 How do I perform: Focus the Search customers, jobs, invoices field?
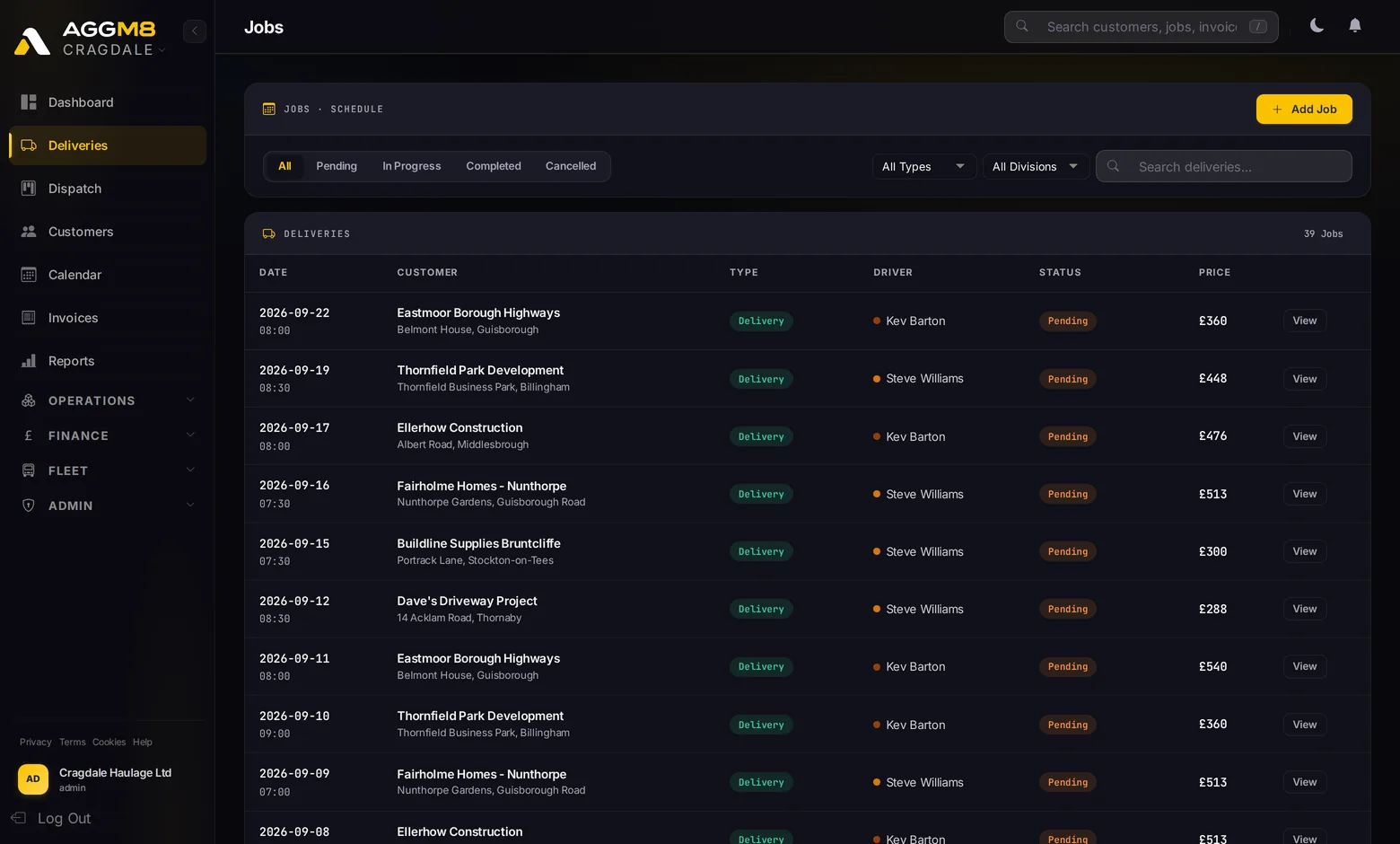[1142, 27]
